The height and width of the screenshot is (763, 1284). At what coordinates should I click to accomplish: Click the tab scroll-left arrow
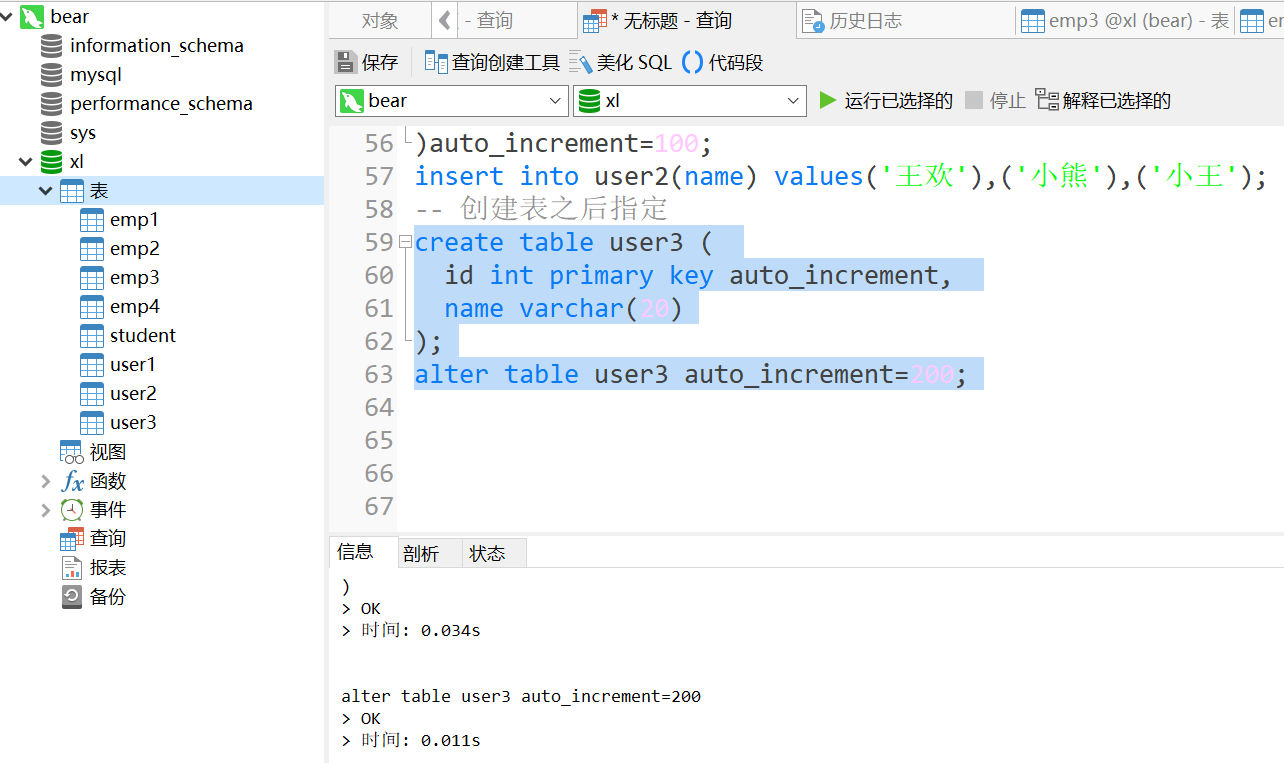pos(446,20)
